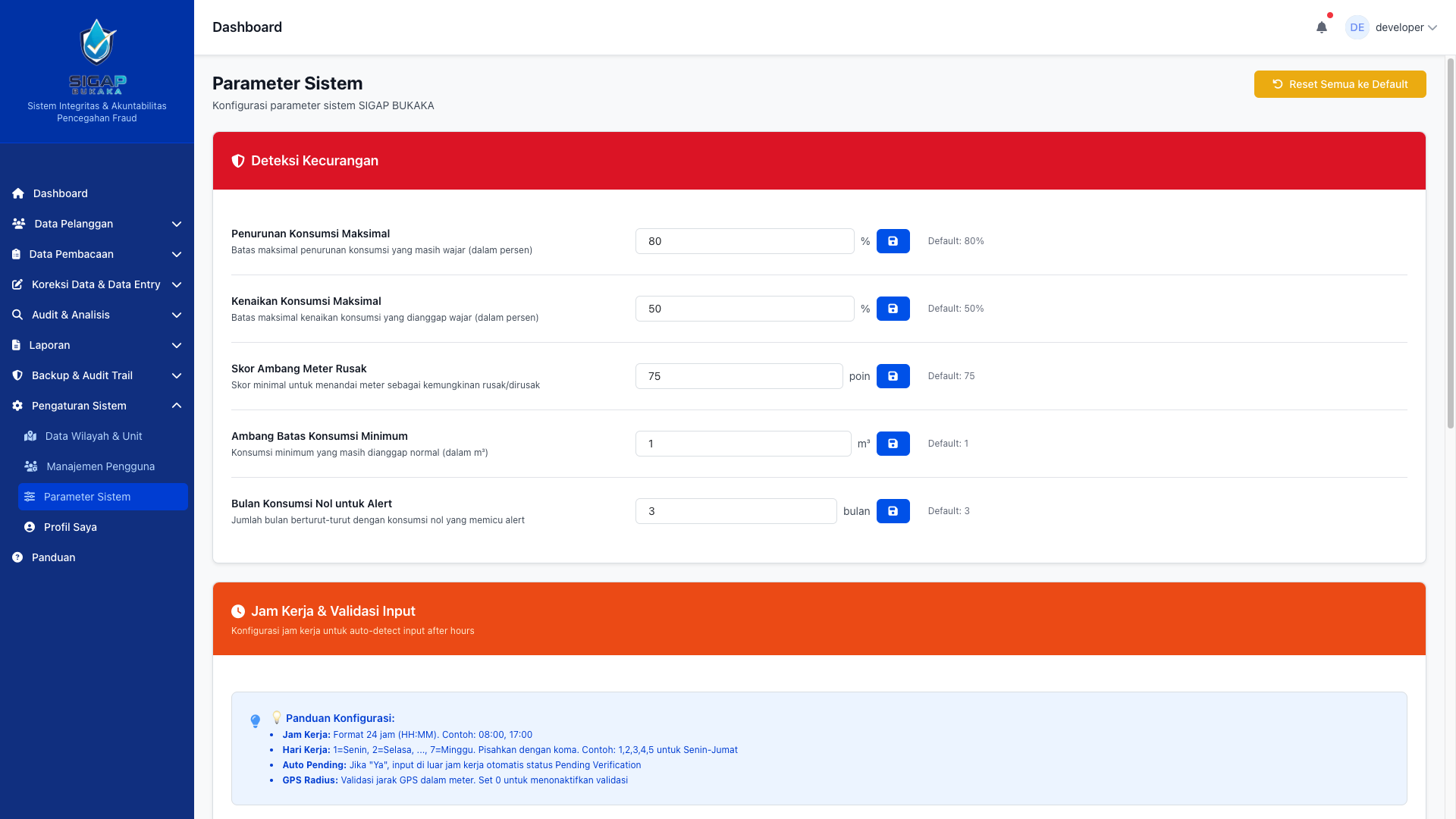Open the notifications bell
This screenshot has width=1456, height=819.
(1321, 27)
